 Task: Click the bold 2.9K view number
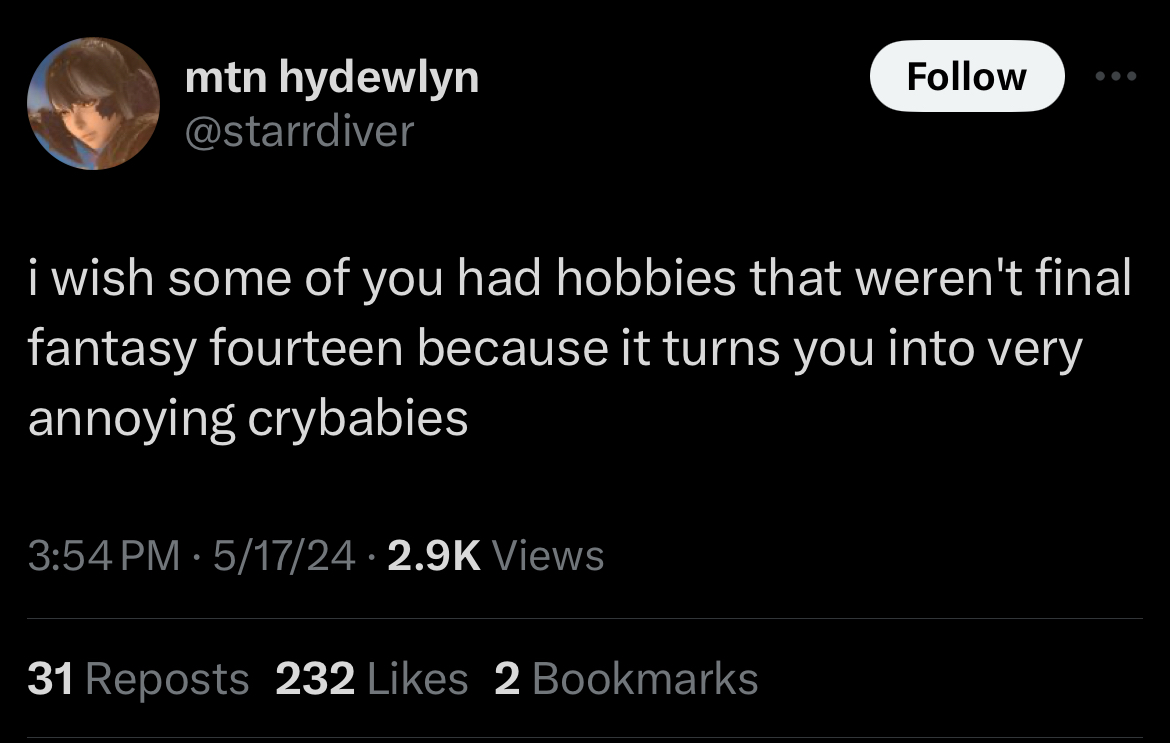[x=434, y=556]
